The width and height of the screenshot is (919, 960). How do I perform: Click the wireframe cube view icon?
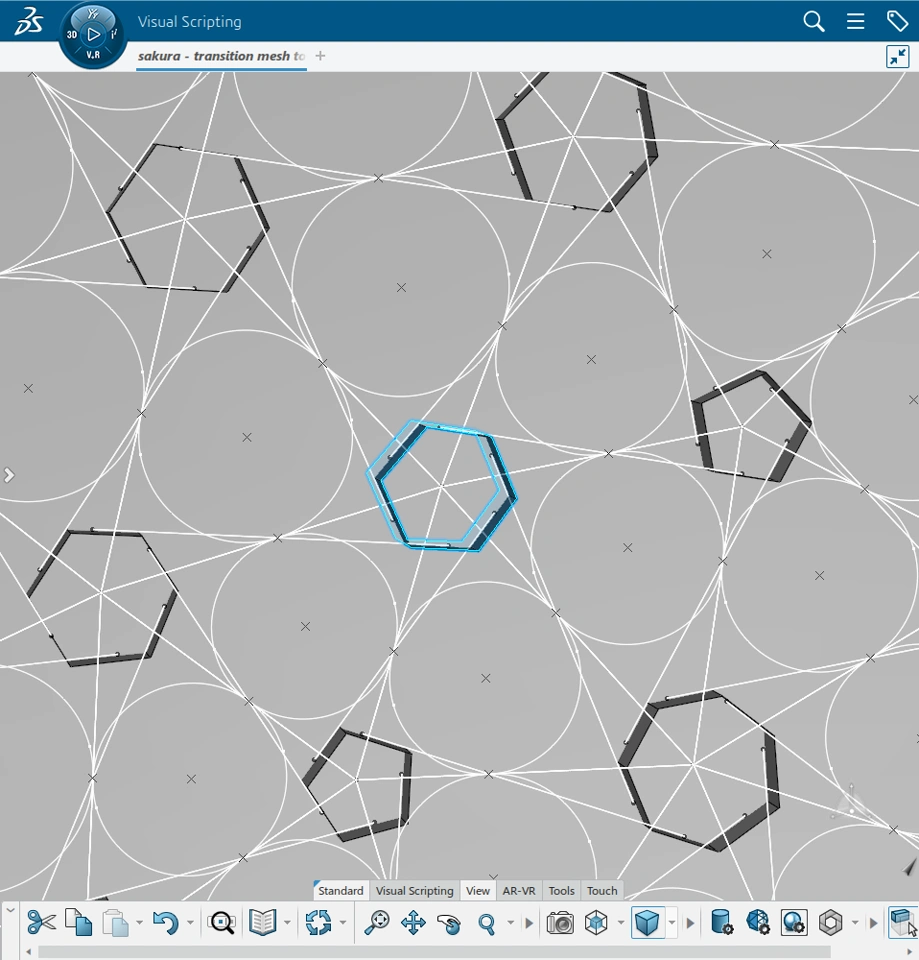click(596, 923)
